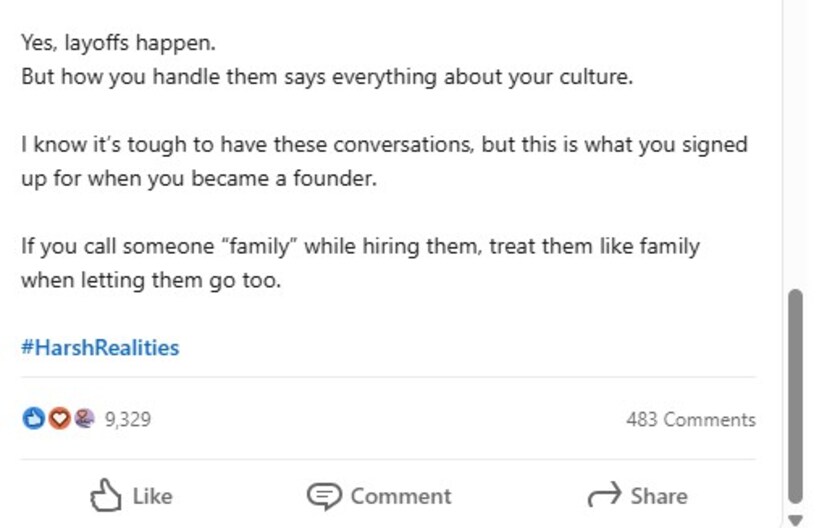Click the empty scrollbar track above thumb
The image size is (827, 528).
pyautogui.click(x=795, y=150)
